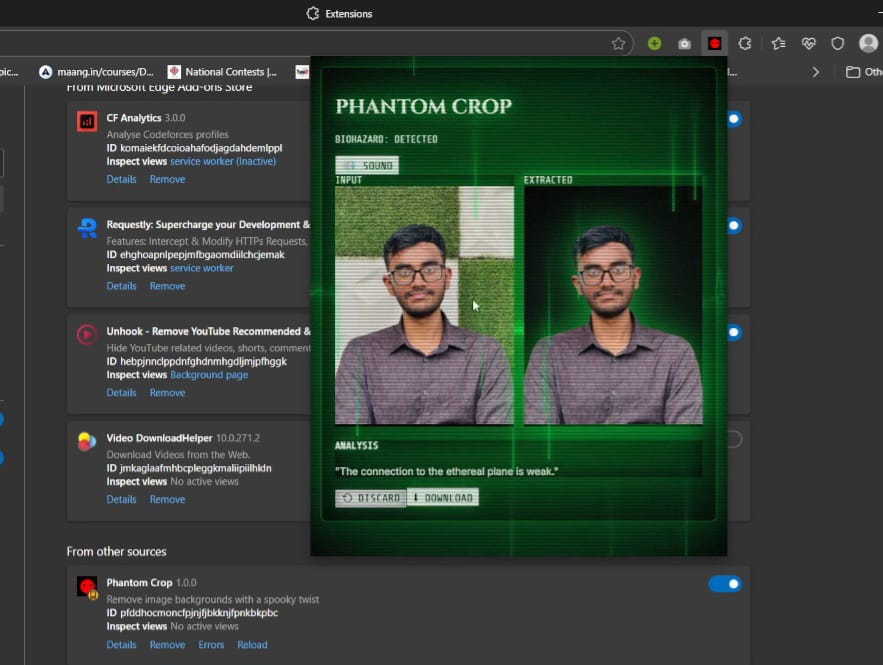The width and height of the screenshot is (883, 665).
Task: Open maang.in courses bookmark
Action: click(x=96, y=72)
